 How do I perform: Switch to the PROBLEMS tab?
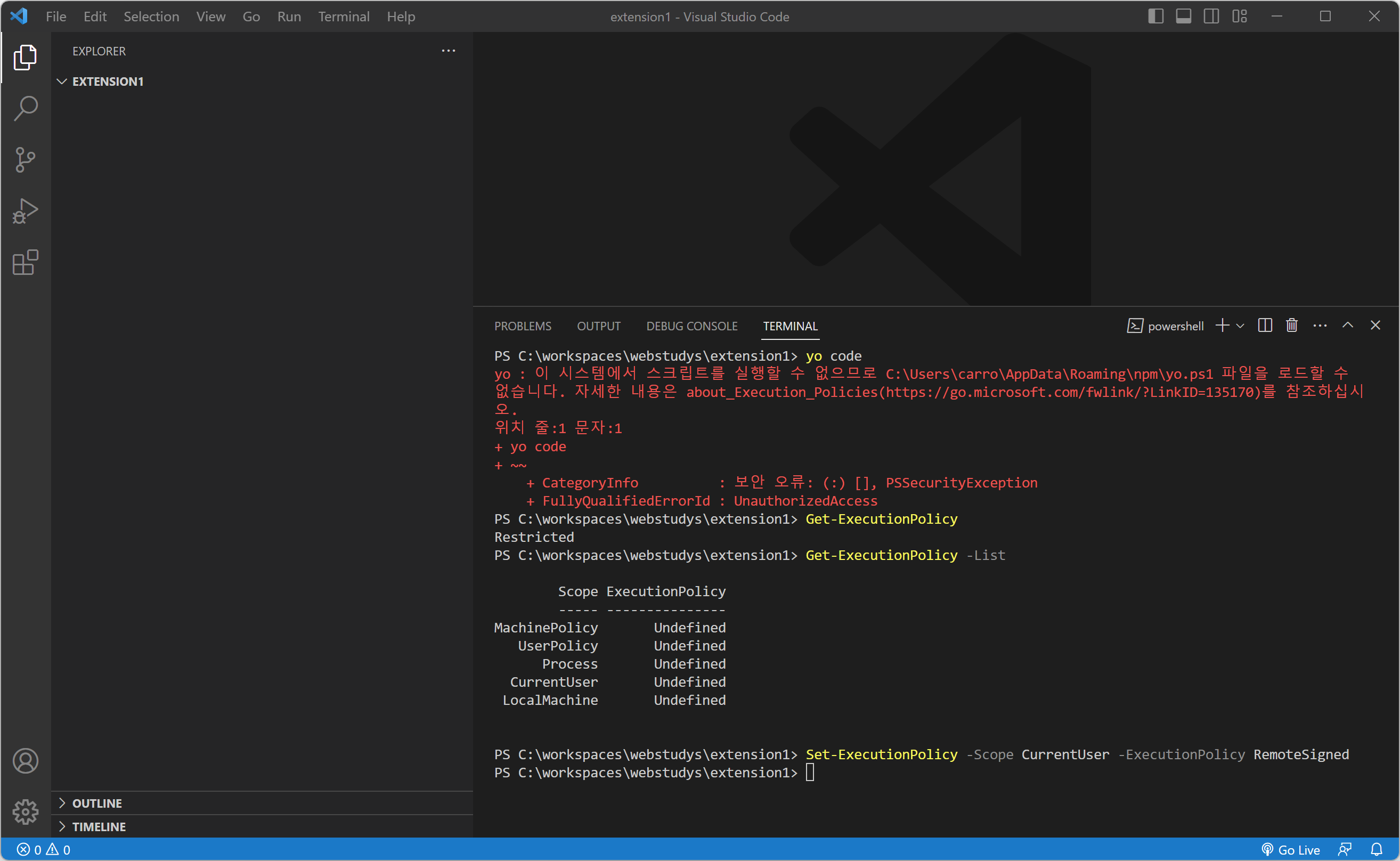522,326
